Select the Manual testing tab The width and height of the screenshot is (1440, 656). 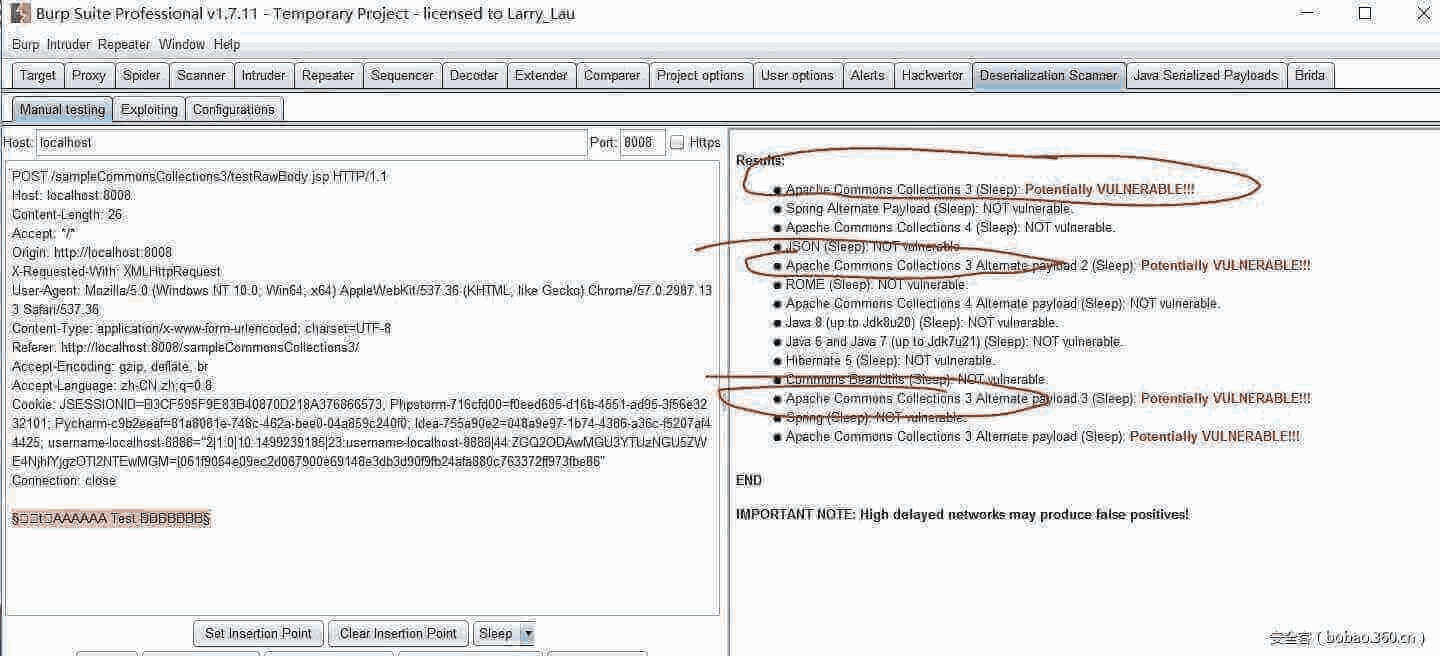60,109
